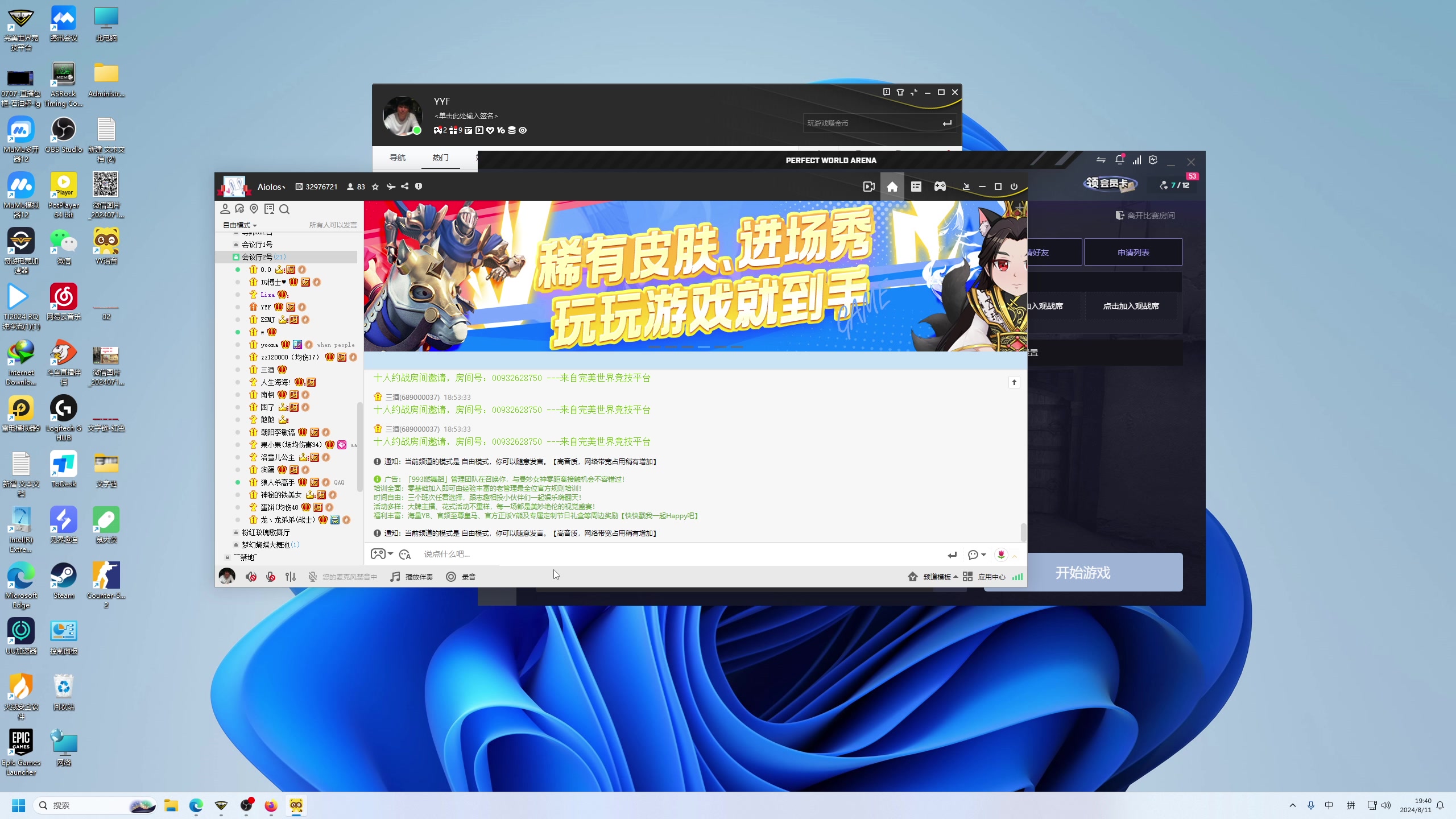Screen dimensions: 1456x819
Task: Open the 自由模式 speaking mode dropdown
Action: tap(239, 225)
